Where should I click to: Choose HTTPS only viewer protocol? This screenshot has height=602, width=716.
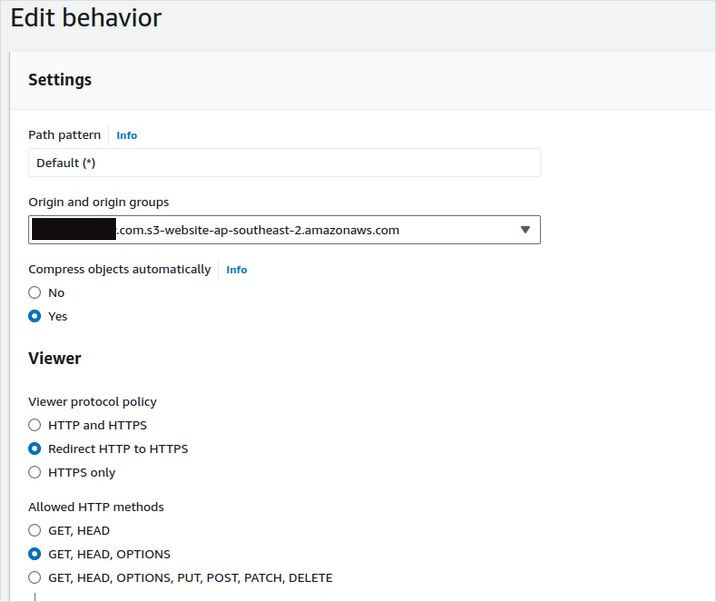pyautogui.click(x=35, y=472)
